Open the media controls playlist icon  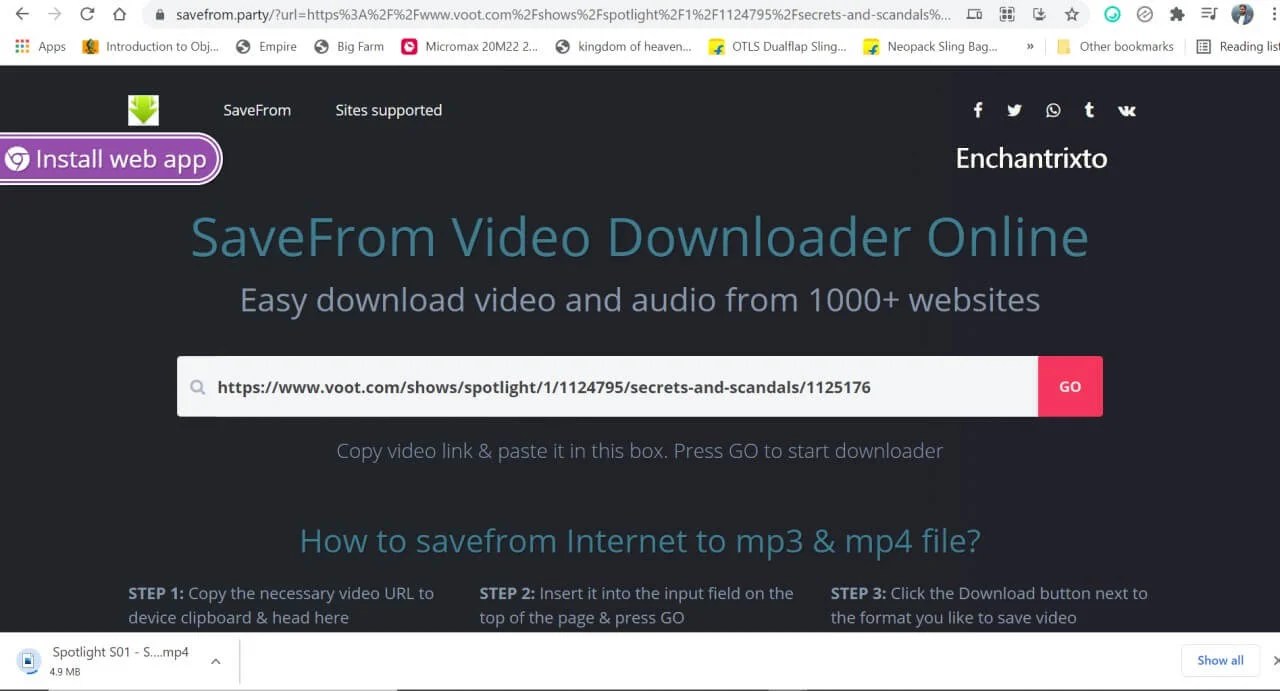point(1209,14)
